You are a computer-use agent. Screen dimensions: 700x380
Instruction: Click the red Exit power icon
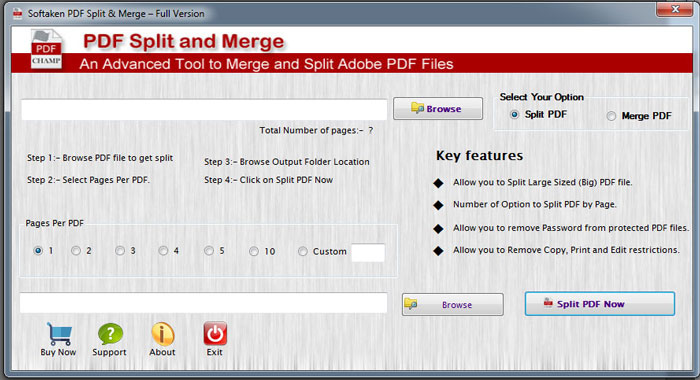tap(215, 334)
